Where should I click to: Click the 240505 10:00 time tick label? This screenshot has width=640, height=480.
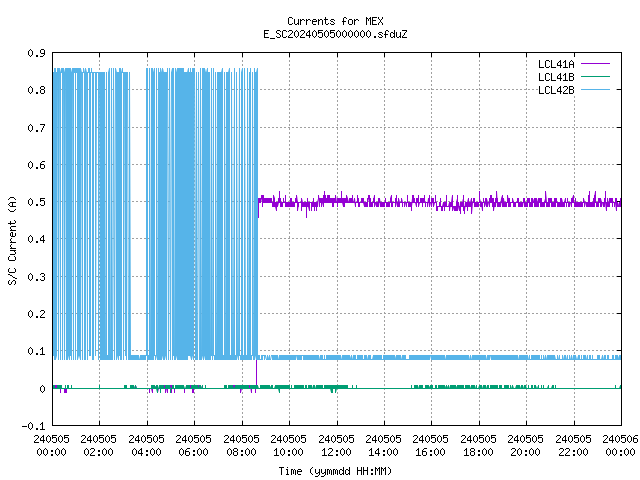[x=288, y=446]
